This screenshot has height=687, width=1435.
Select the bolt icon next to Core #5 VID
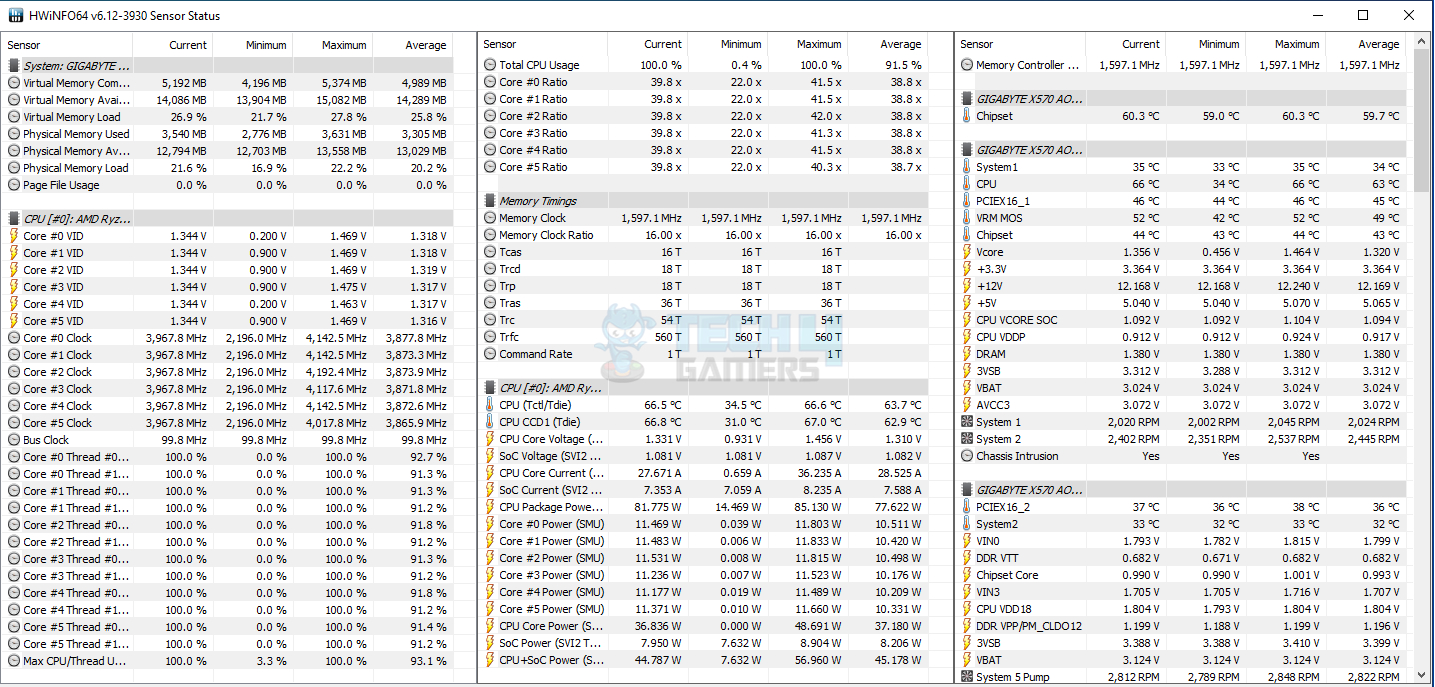[14, 321]
